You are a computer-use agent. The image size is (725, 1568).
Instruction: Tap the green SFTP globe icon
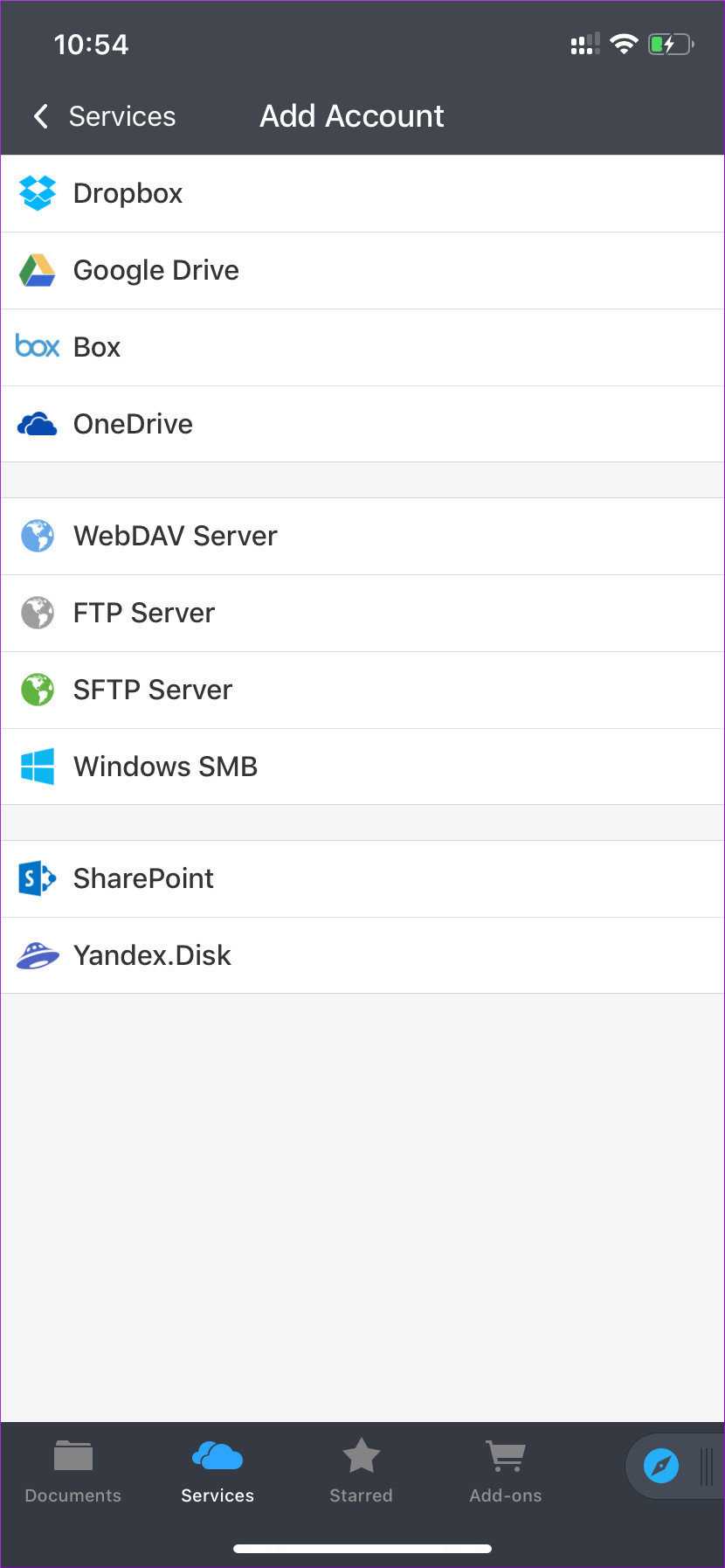pos(38,690)
